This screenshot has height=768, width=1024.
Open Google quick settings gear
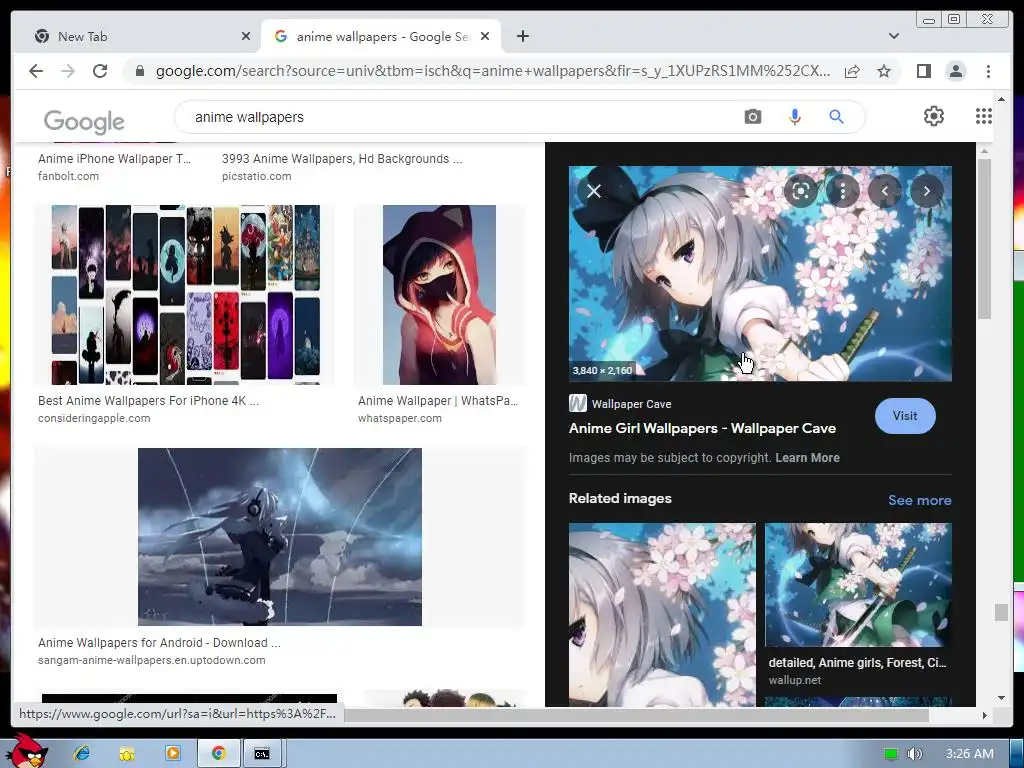(934, 116)
